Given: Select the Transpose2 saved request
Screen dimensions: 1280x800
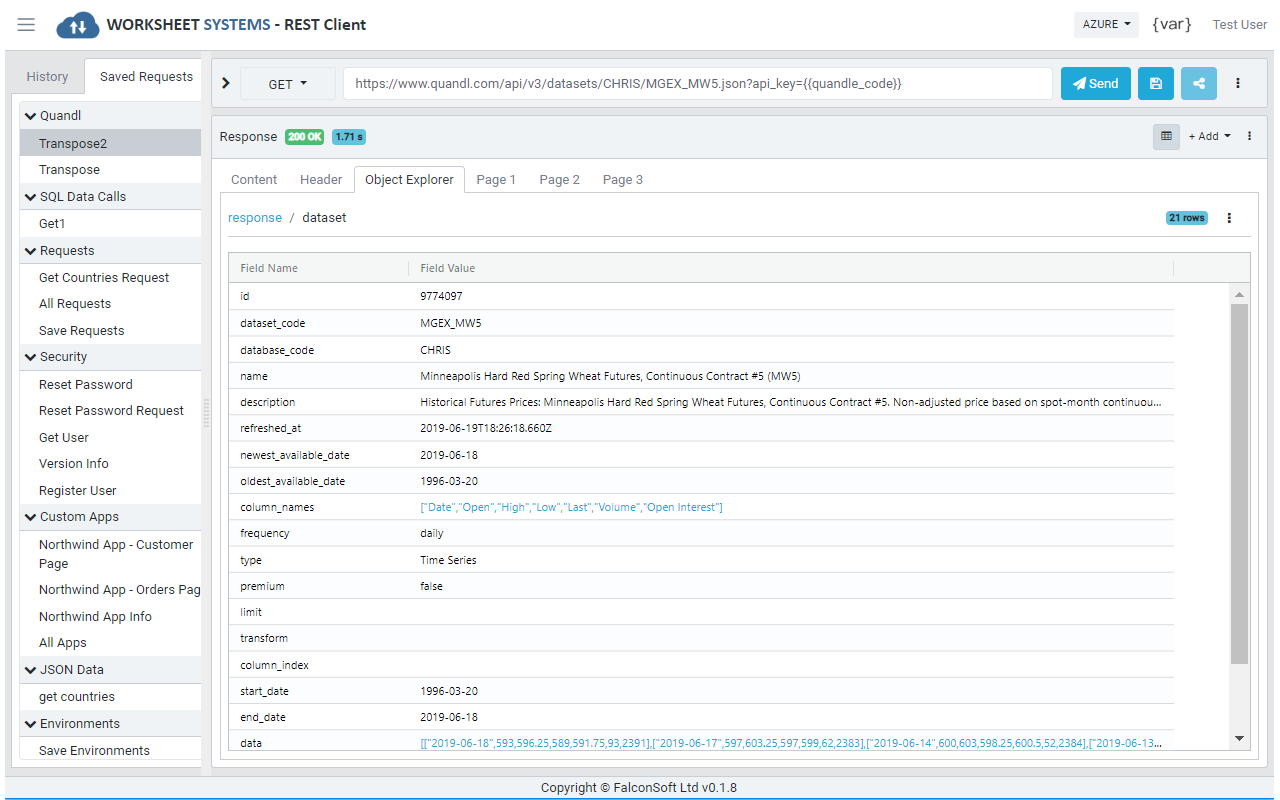Looking at the screenshot, I should click(110, 143).
